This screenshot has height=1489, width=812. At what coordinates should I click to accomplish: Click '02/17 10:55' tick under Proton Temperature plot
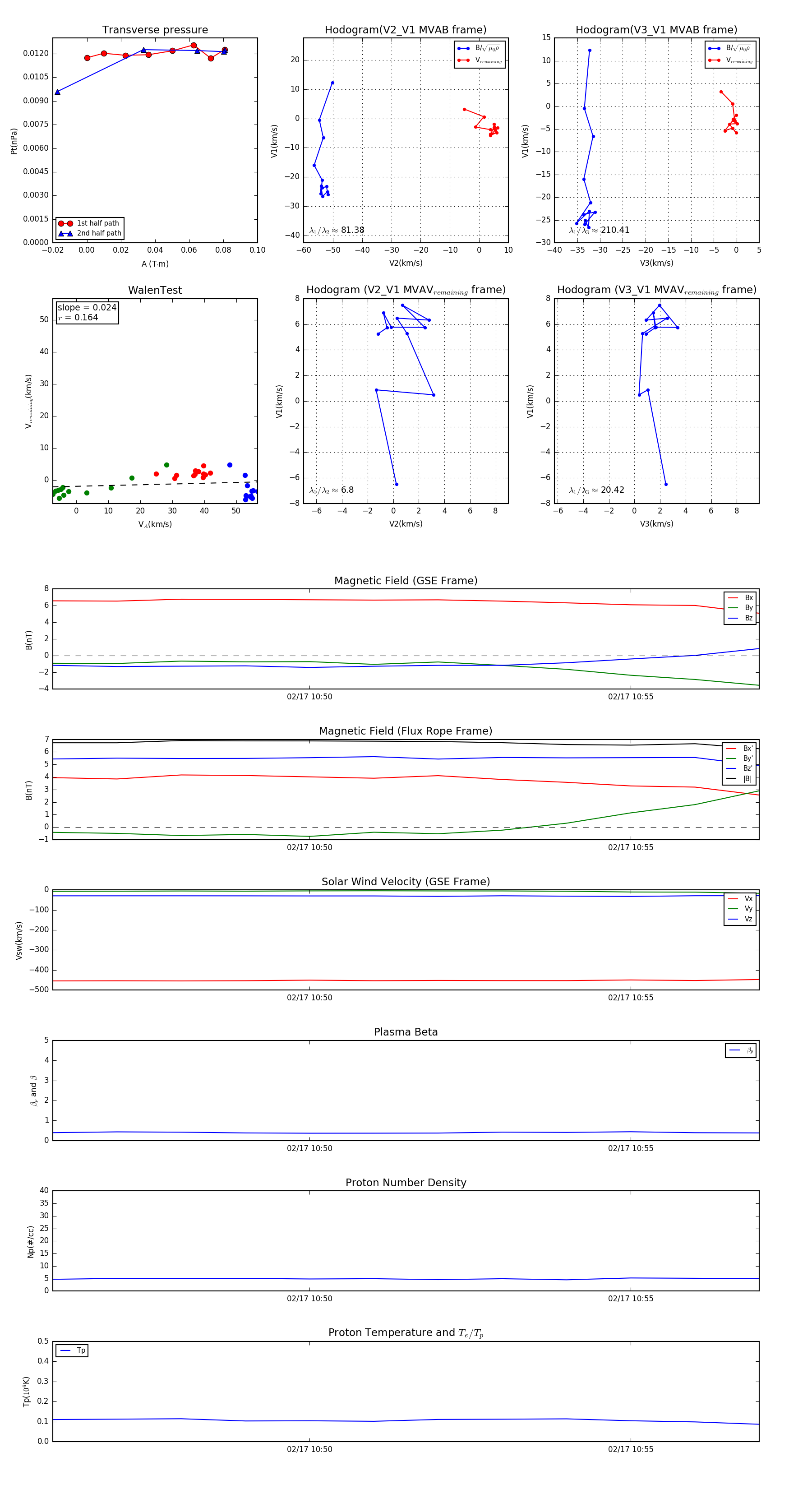[x=631, y=1449]
